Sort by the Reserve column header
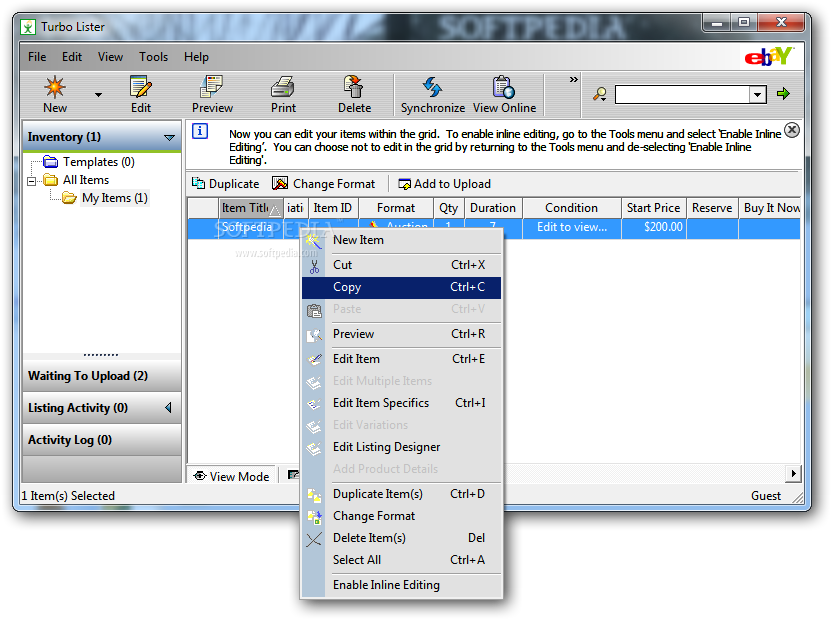The image size is (832, 620). click(712, 208)
